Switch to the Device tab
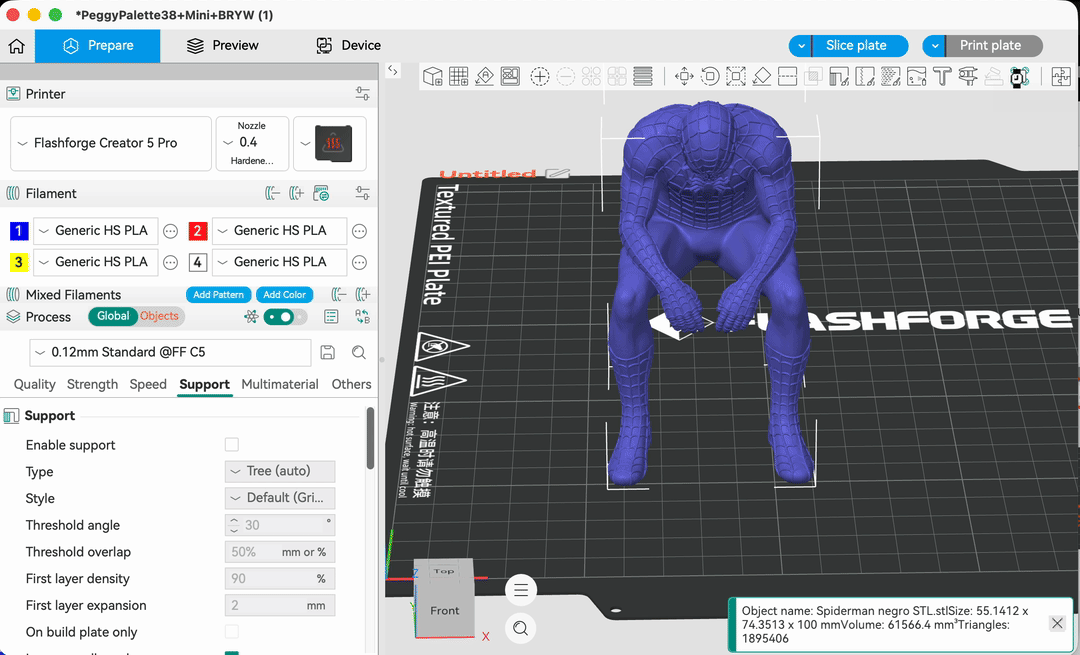The image size is (1080, 655). [348, 45]
